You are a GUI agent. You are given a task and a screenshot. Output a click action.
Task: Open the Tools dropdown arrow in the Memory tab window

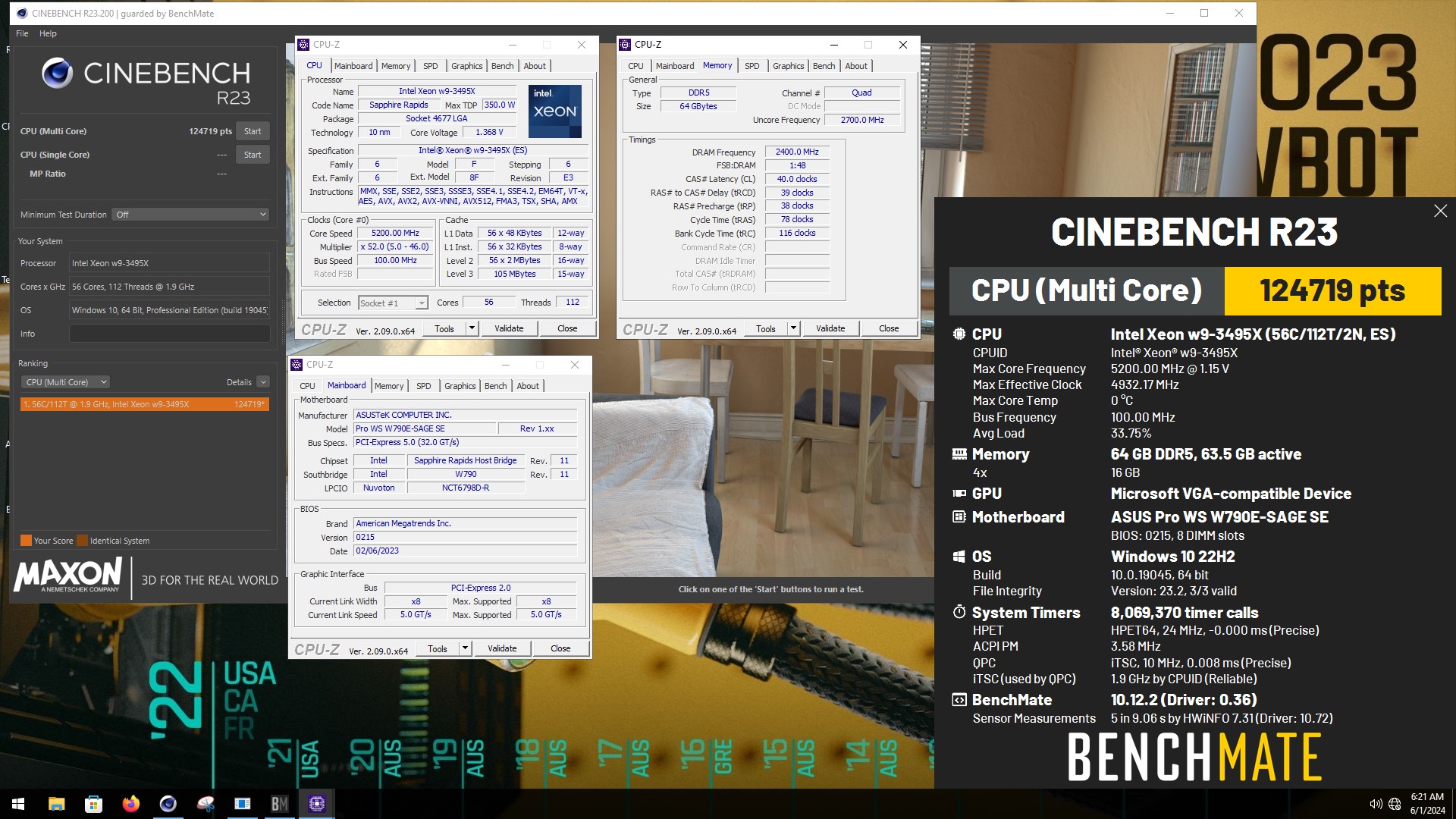(793, 328)
